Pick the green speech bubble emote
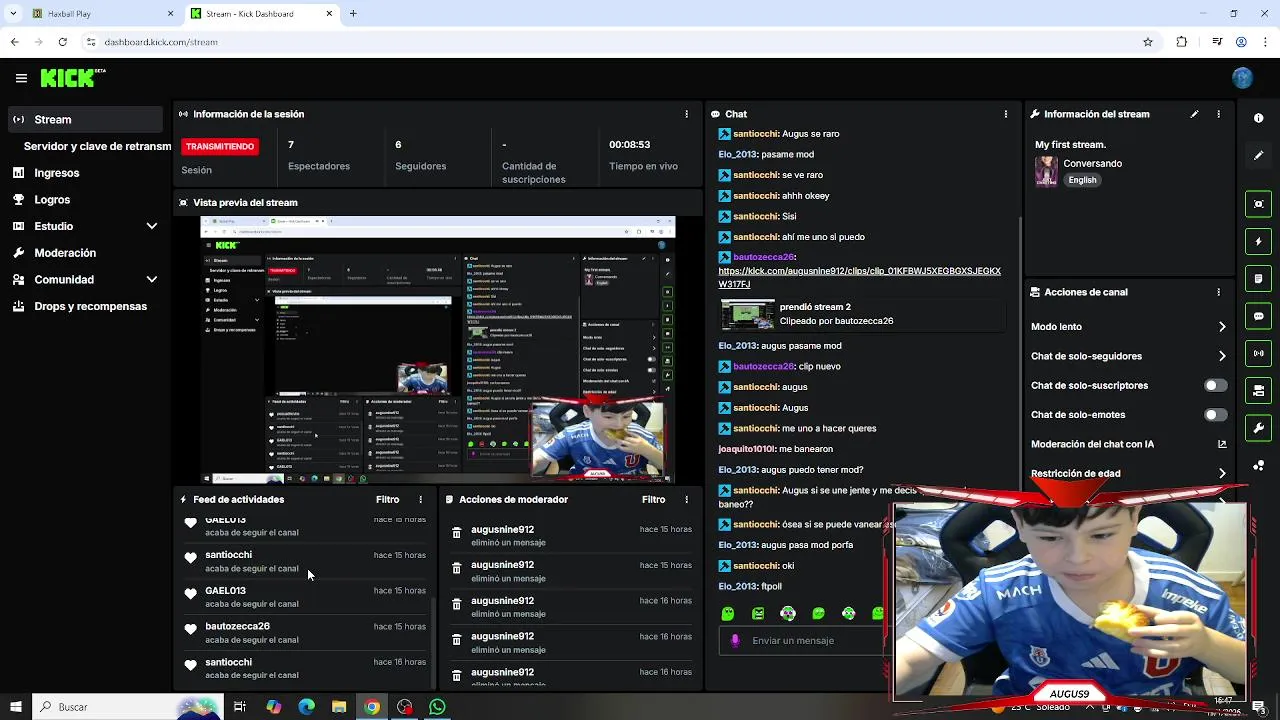The image size is (1280, 720). [818, 613]
